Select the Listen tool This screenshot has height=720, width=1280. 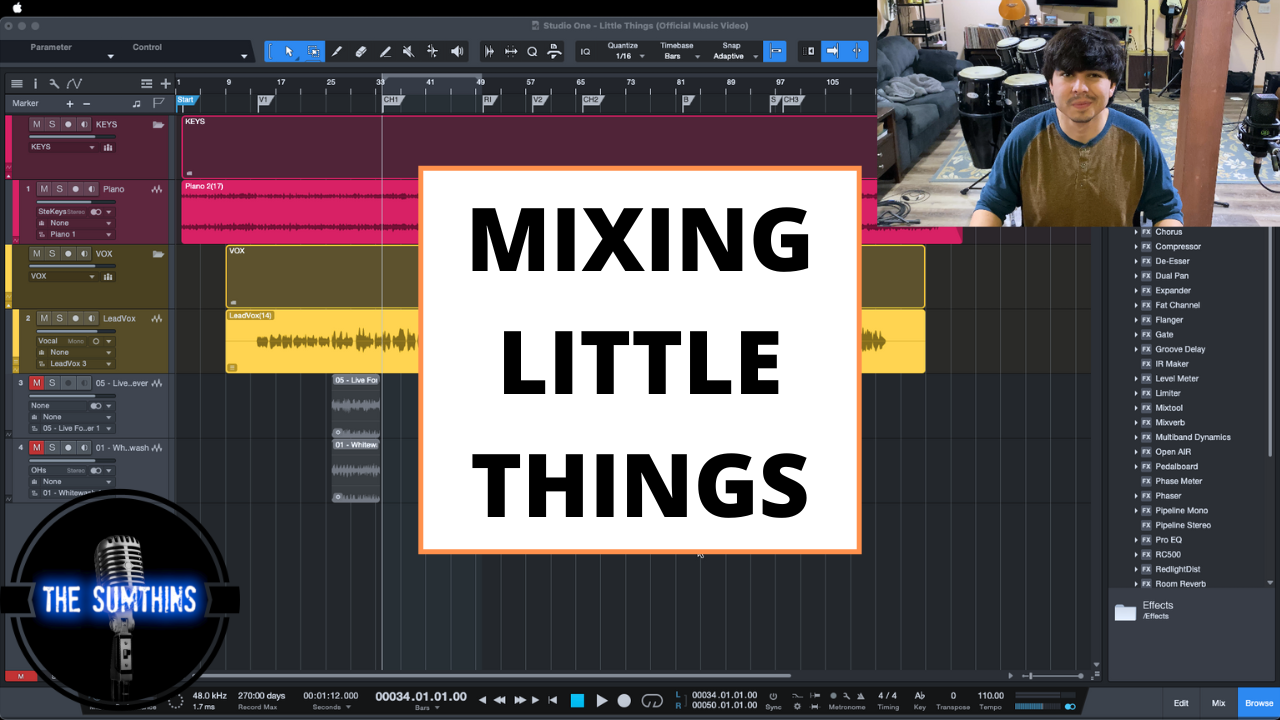(x=457, y=51)
